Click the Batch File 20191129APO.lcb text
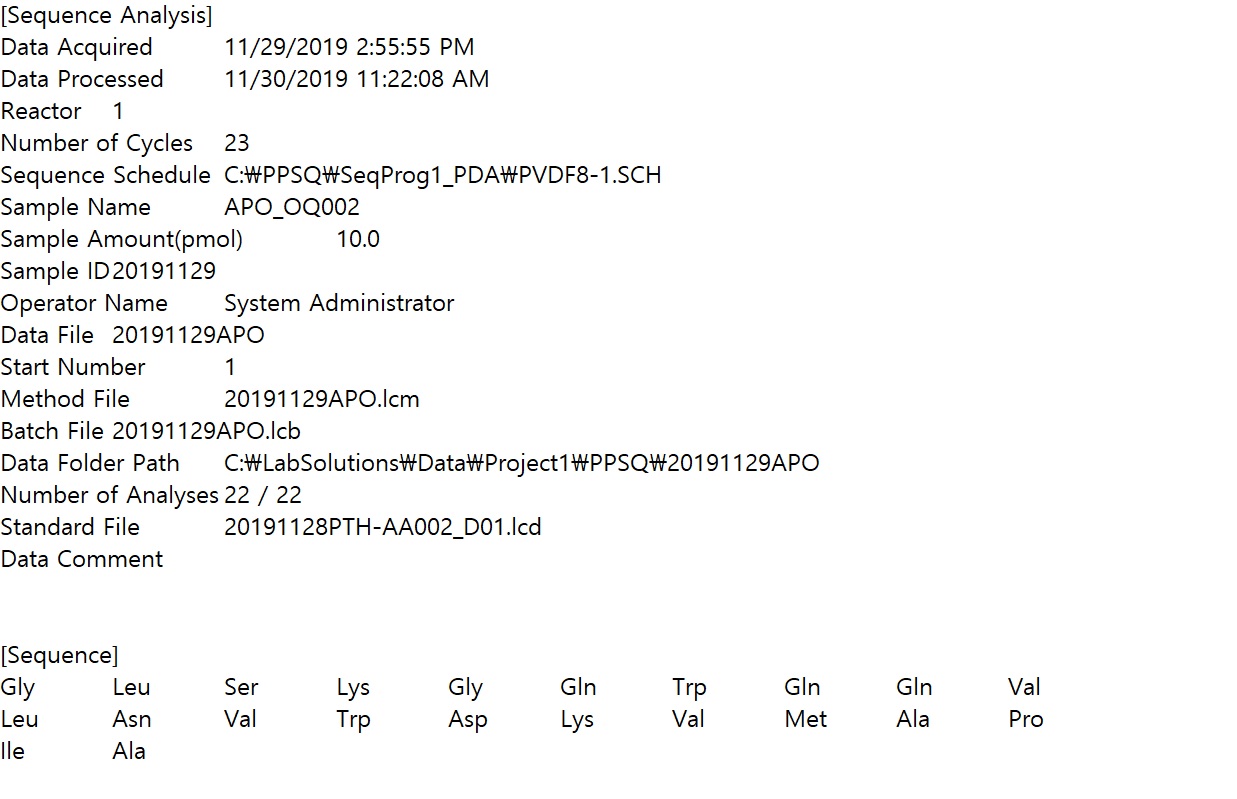1237x799 pixels. point(150,431)
